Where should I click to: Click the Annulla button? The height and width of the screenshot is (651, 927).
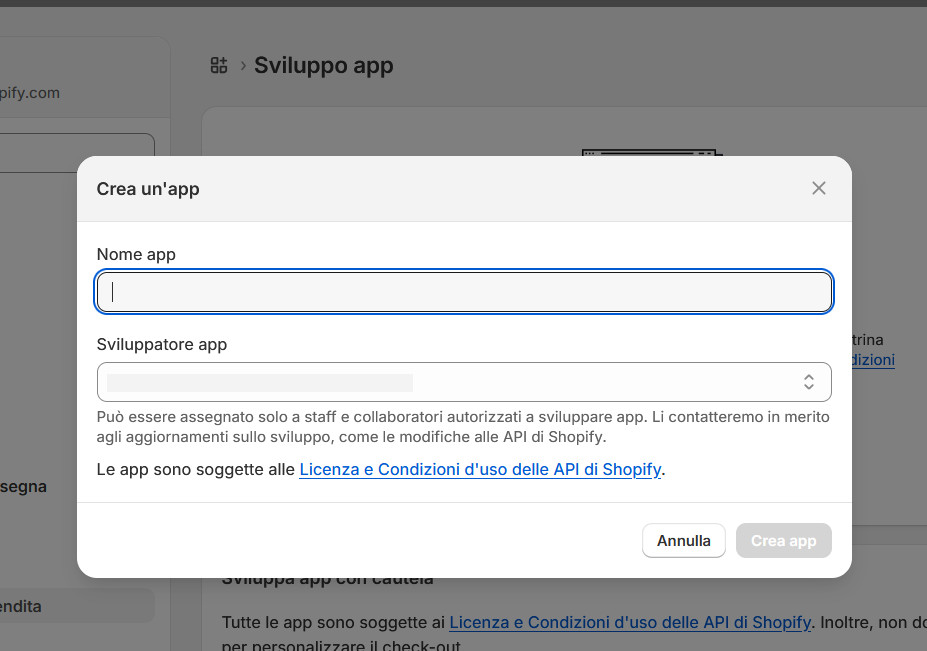pyautogui.click(x=683, y=540)
